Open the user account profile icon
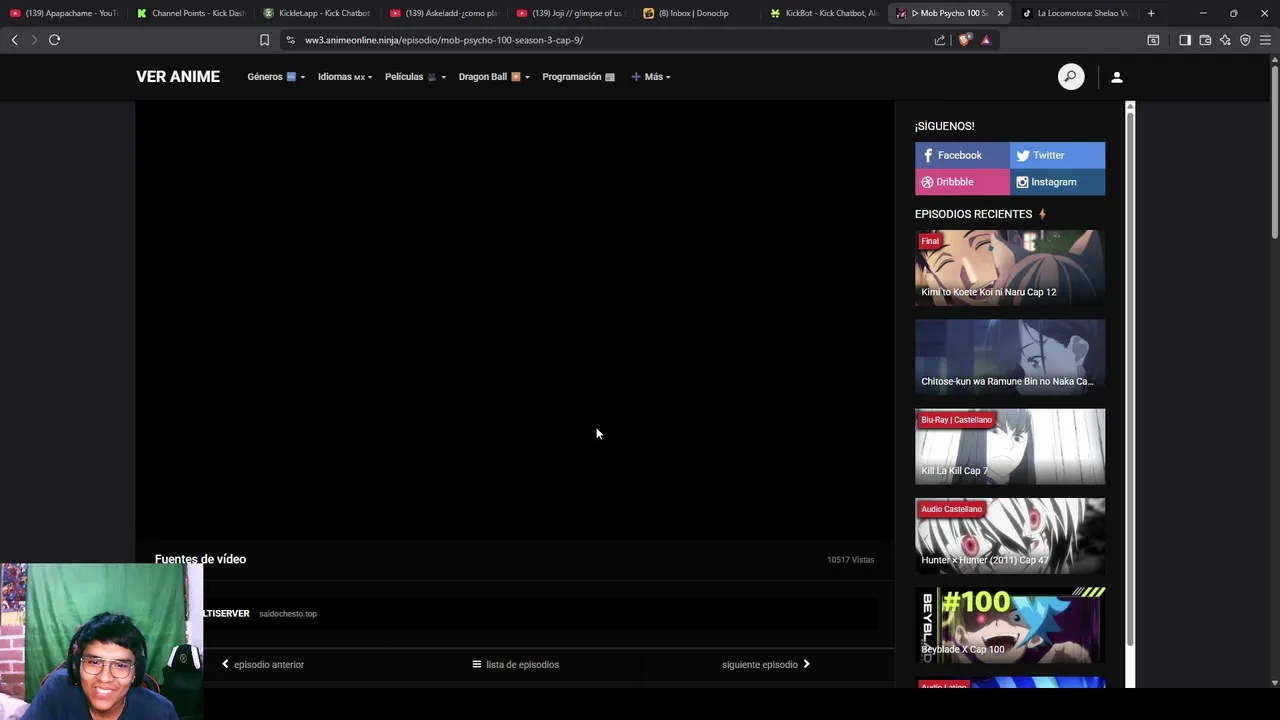Viewport: 1280px width, 720px height. (x=1117, y=77)
